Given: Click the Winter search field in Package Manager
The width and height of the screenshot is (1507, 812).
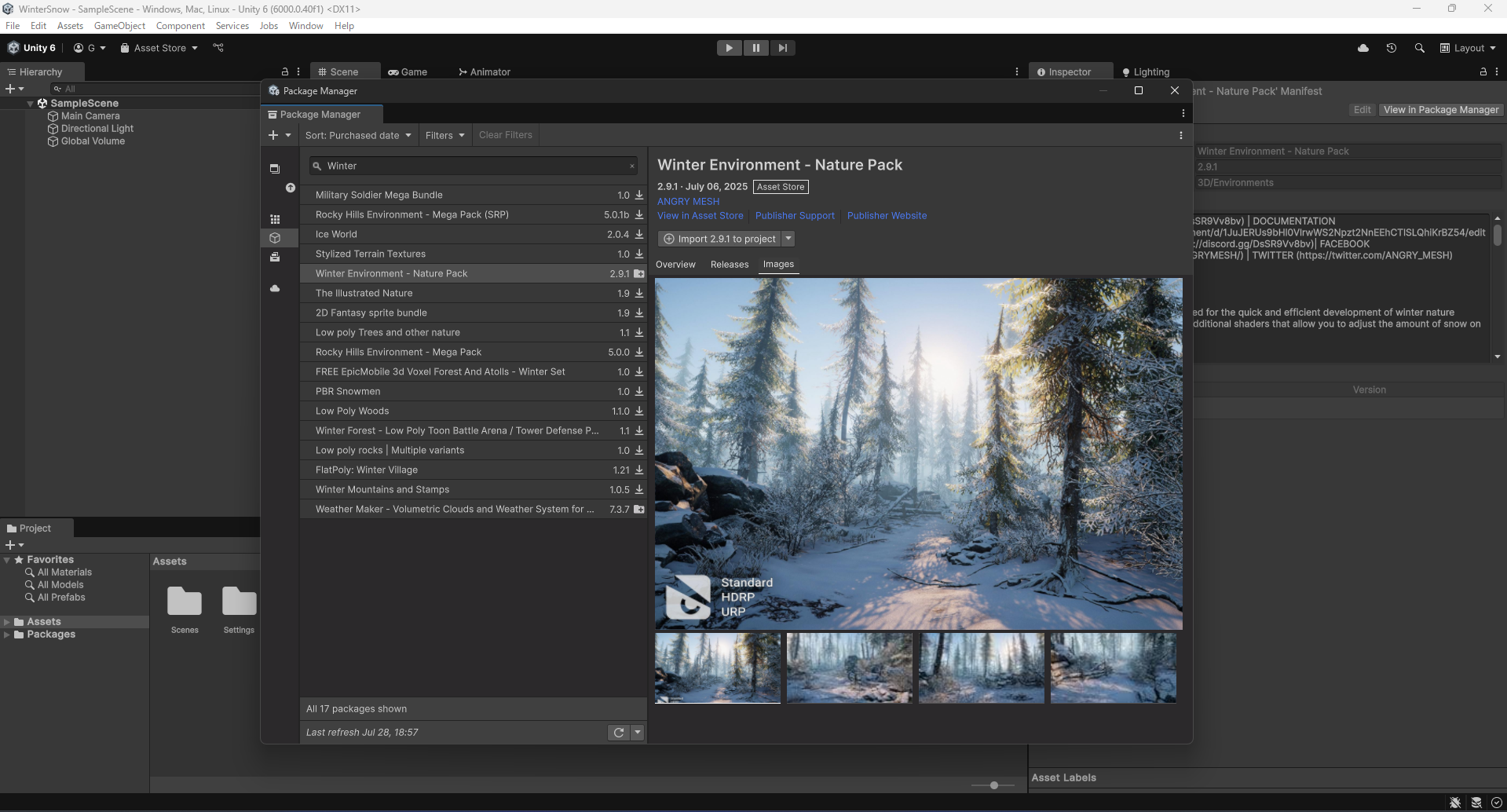Looking at the screenshot, I should (474, 166).
